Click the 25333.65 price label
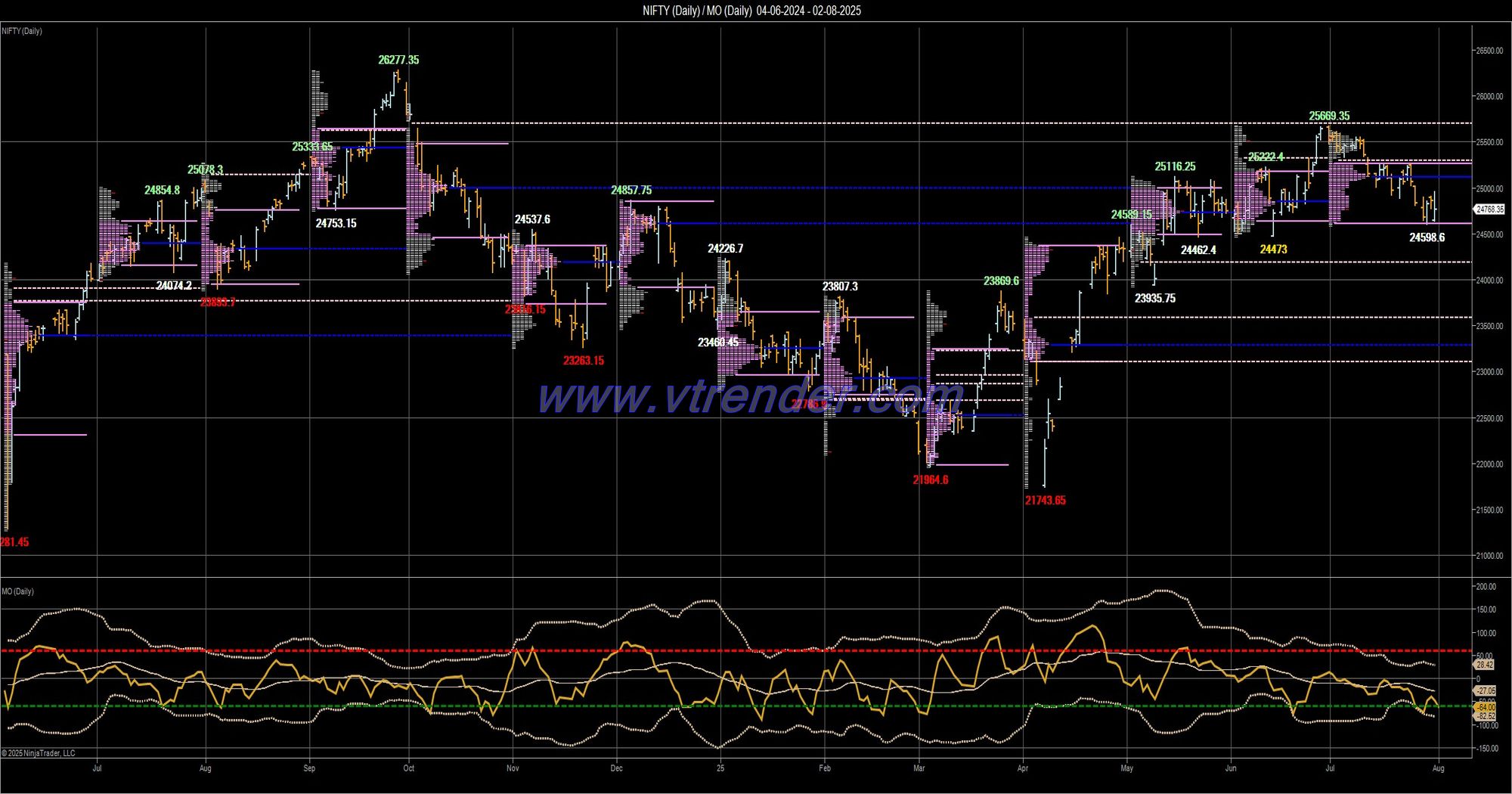Screen dimensions: 1512x794 click(312, 147)
